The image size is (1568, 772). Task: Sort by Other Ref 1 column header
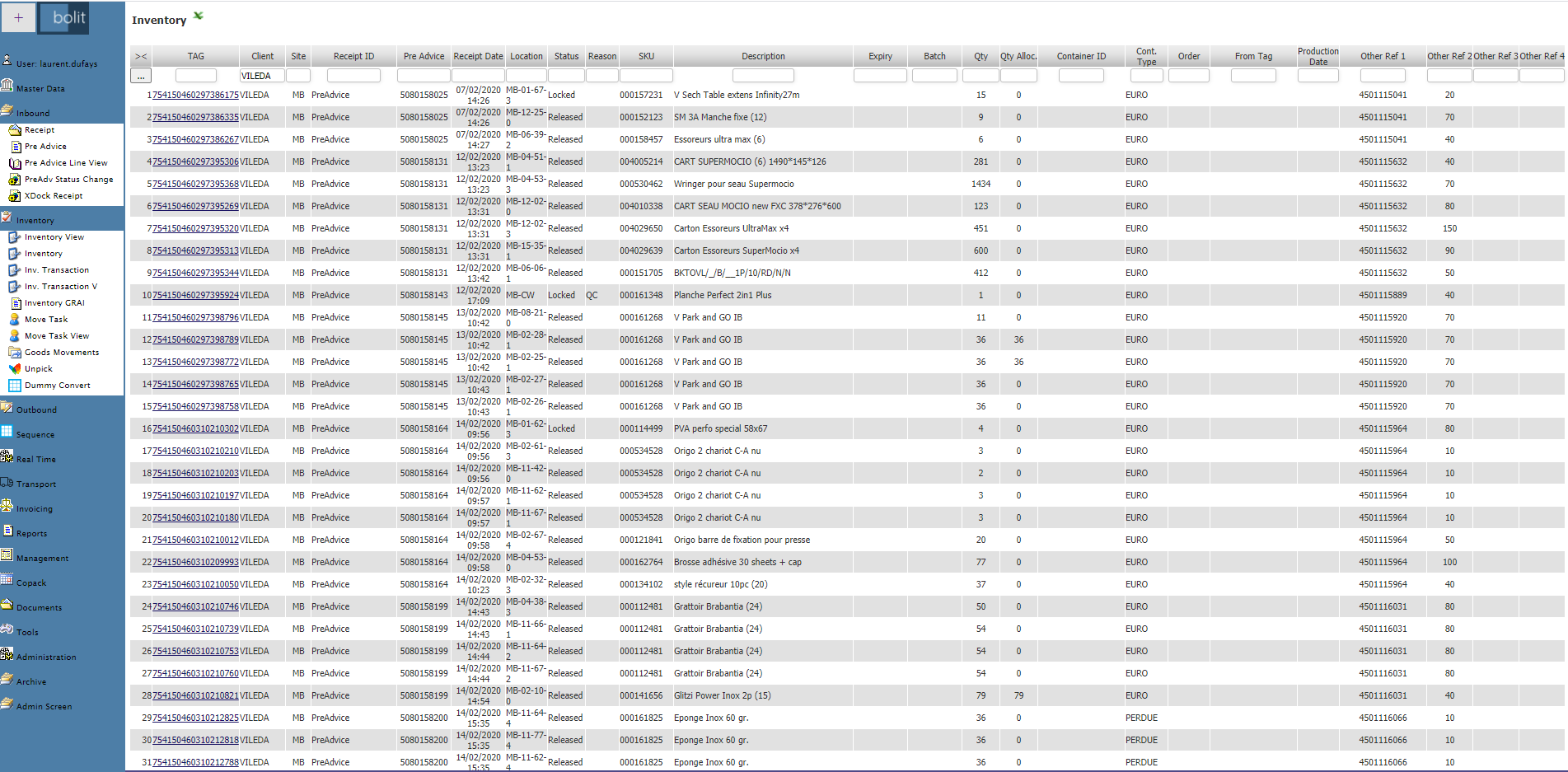1383,56
